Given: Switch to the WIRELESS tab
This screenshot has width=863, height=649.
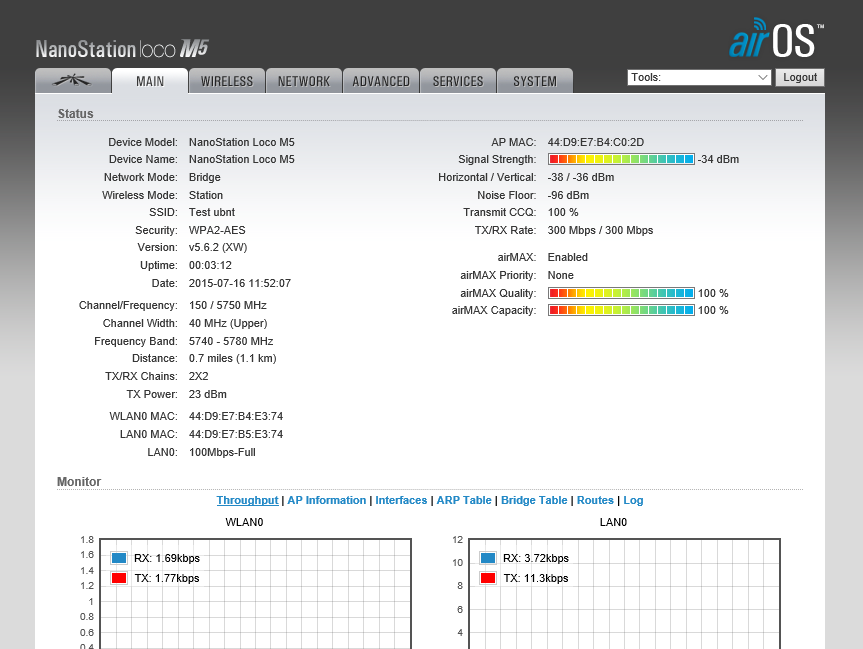Looking at the screenshot, I should (227, 81).
